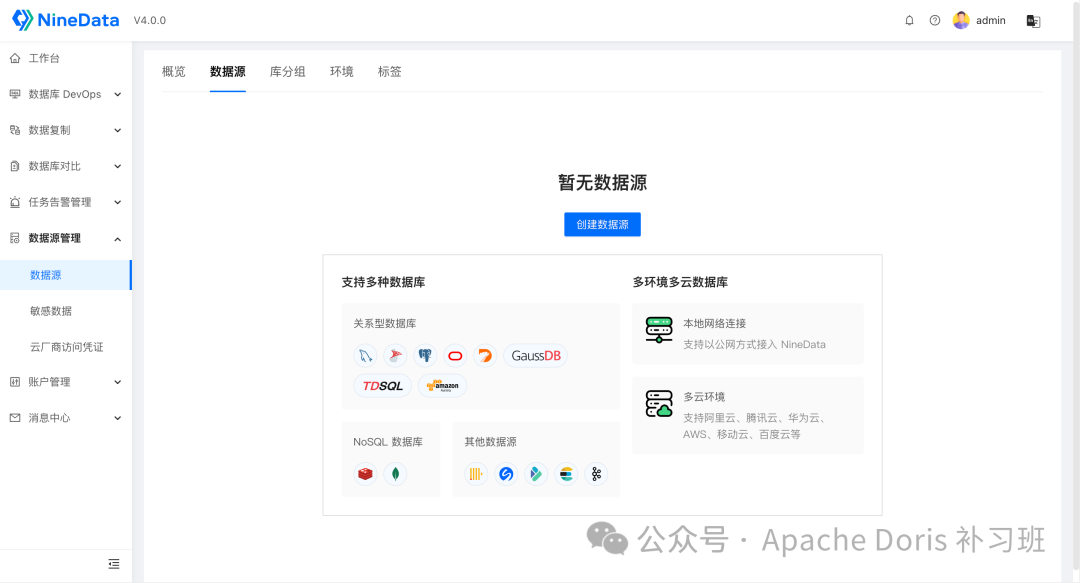Expand the 数据库 DevOps menu
The height and width of the screenshot is (583, 1080).
coord(63,93)
